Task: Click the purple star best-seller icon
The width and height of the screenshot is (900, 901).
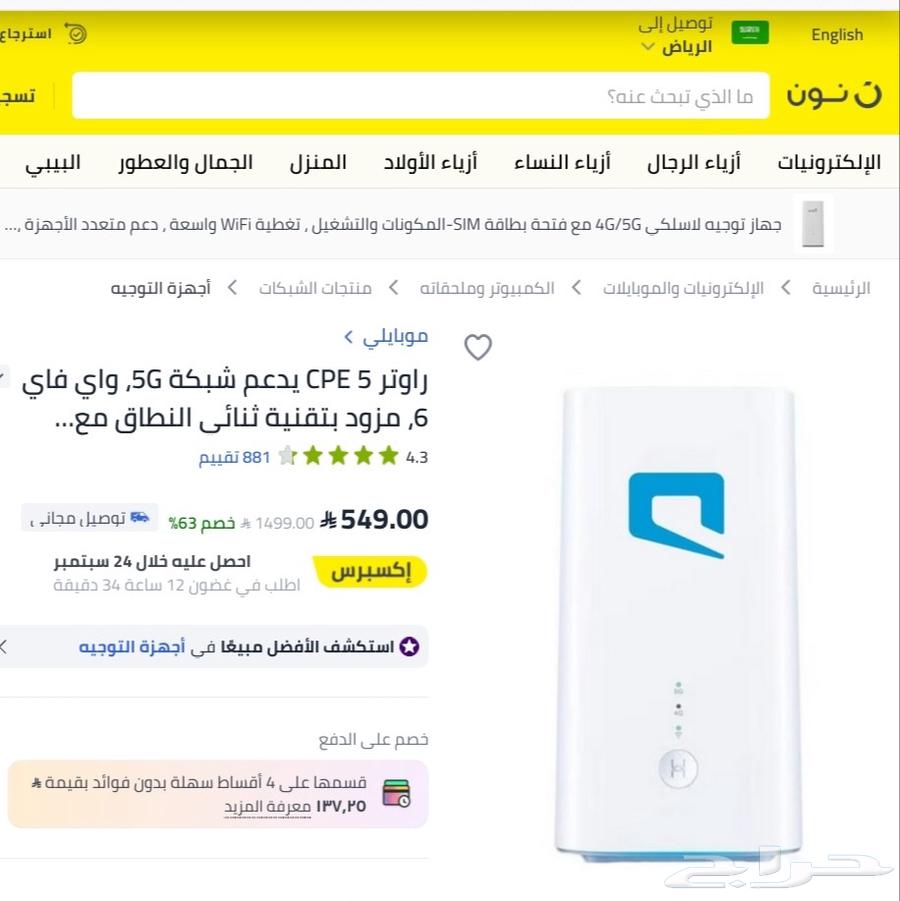Action: [409, 647]
